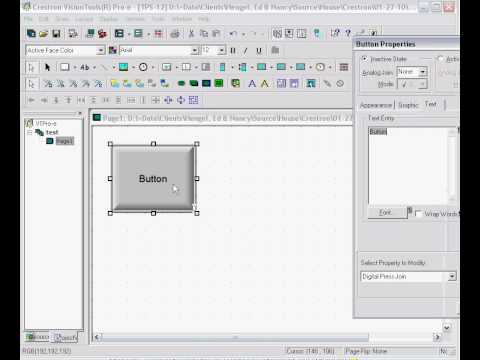
Task: Click the scroll-right arrow of Page1
Action: click(x=437, y=337)
